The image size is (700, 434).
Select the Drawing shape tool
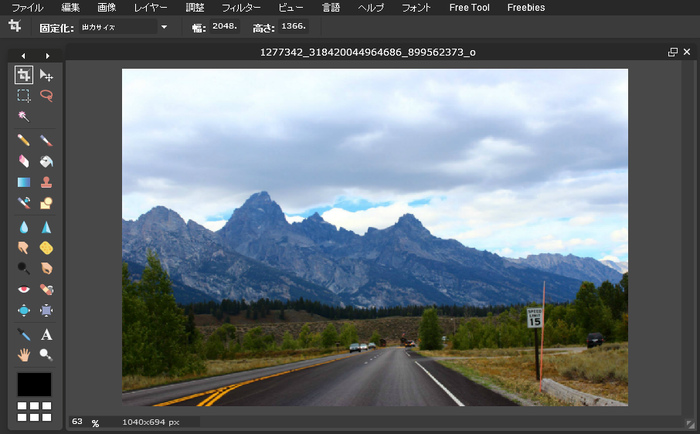pos(46,203)
